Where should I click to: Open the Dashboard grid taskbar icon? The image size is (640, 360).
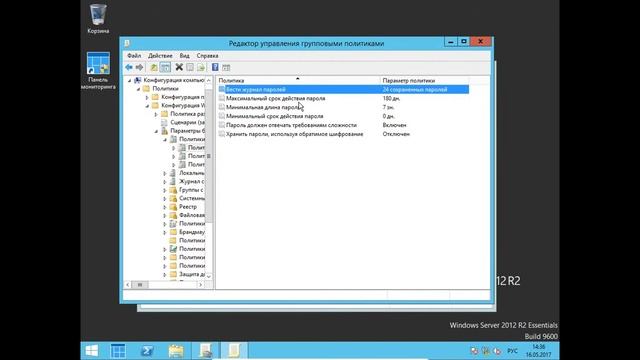pos(118,351)
